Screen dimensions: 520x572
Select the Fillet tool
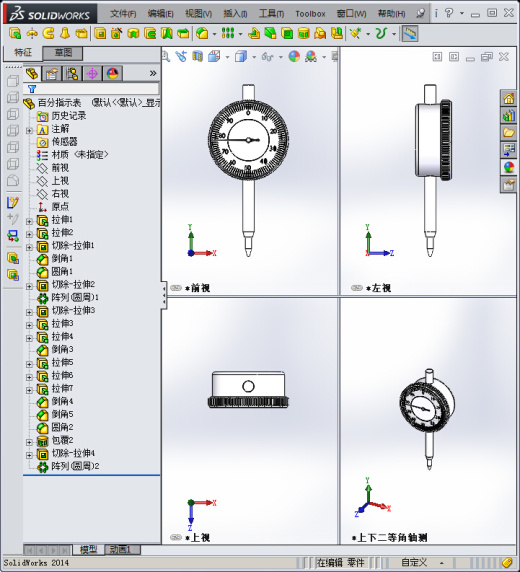202,34
